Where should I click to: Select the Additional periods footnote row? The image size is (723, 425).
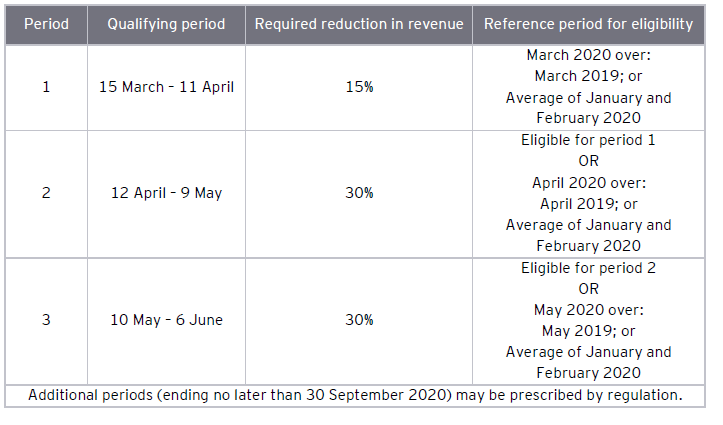pyautogui.click(x=355, y=395)
